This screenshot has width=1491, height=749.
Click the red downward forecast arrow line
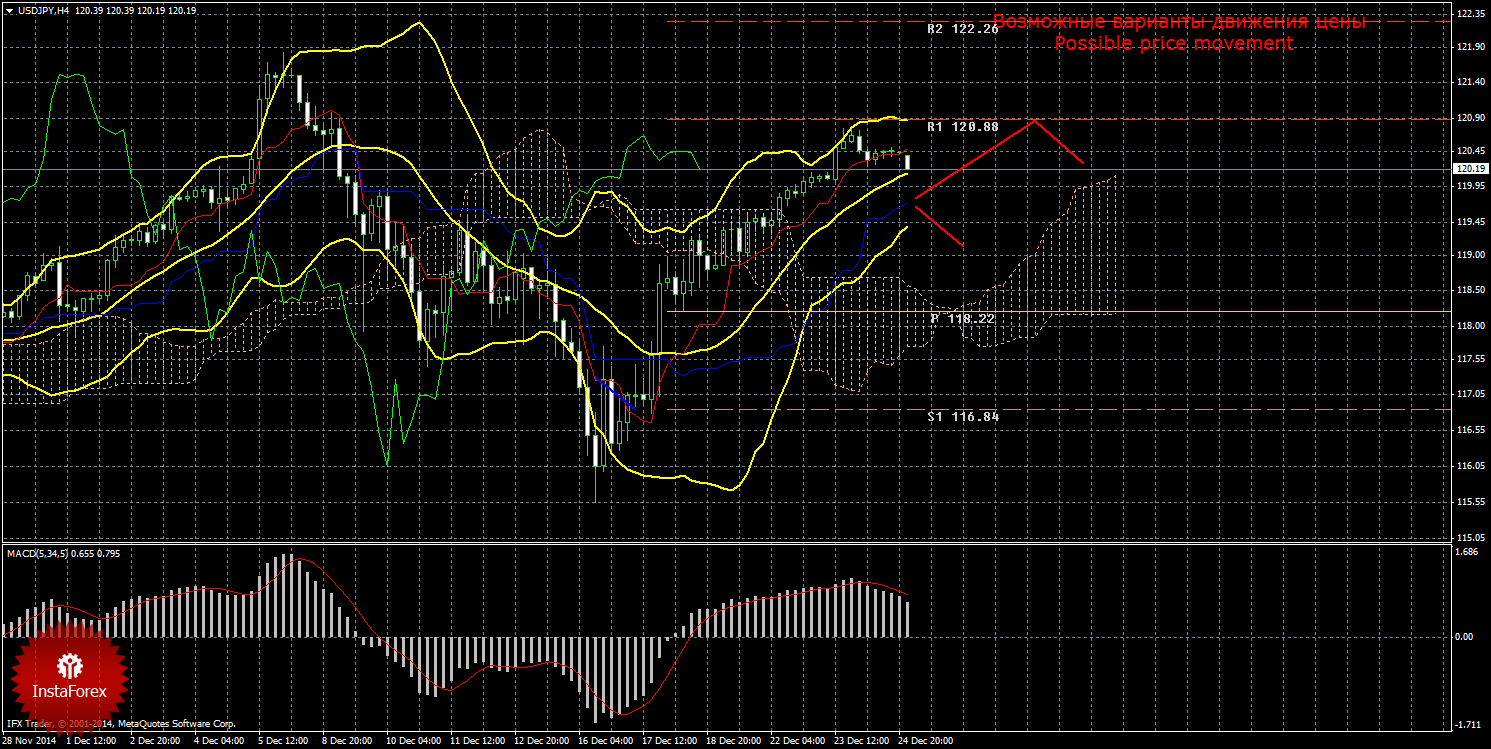[x=939, y=224]
